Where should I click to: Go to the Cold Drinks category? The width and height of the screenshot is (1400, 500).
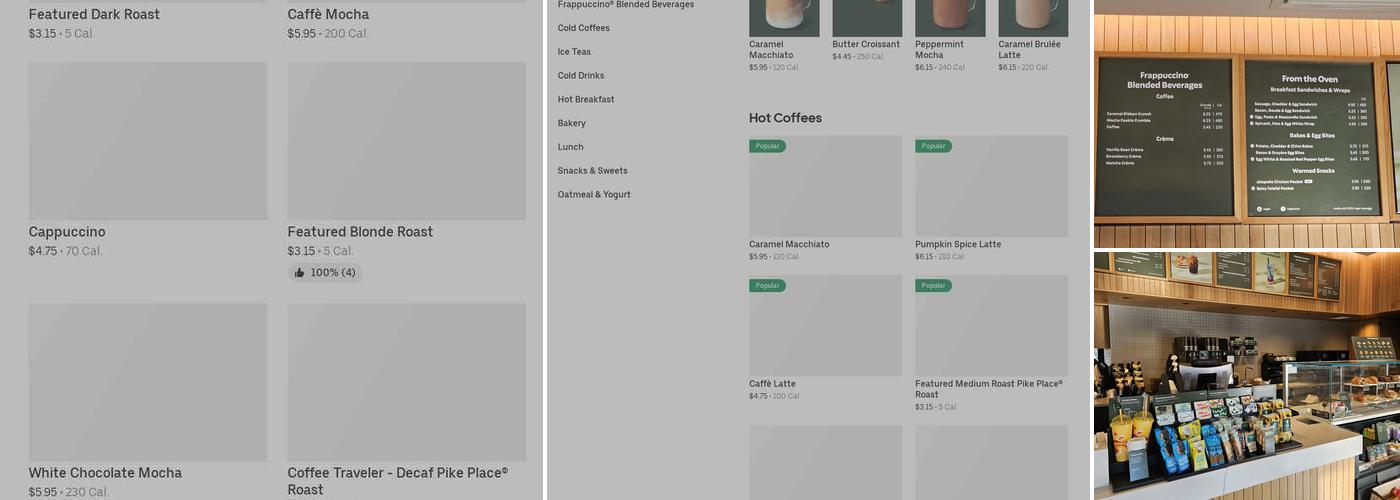click(x=581, y=76)
